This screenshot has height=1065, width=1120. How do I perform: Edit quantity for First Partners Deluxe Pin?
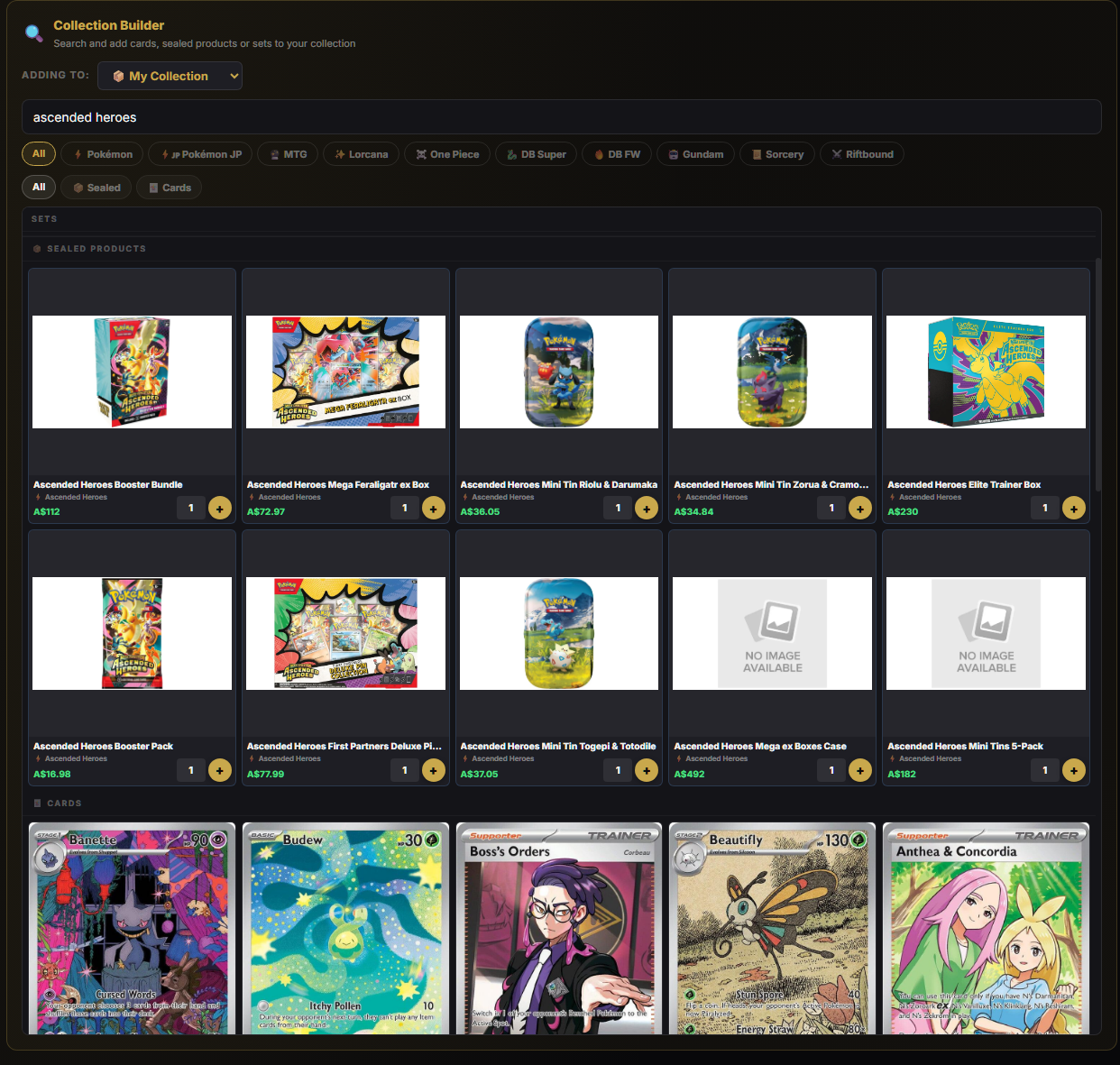[x=405, y=770]
